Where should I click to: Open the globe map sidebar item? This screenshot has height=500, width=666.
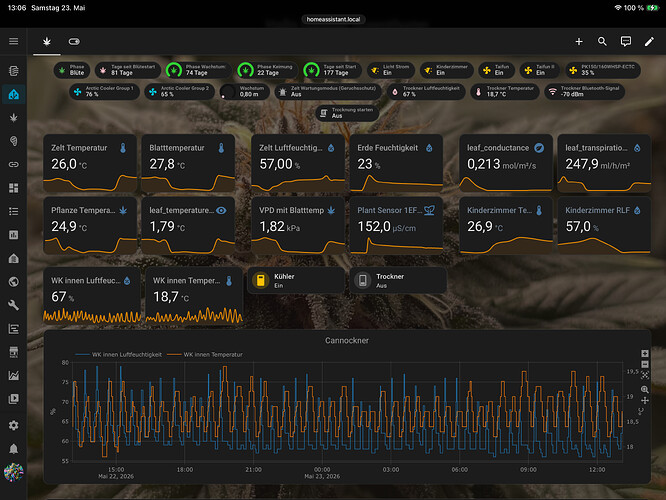[x=14, y=282]
